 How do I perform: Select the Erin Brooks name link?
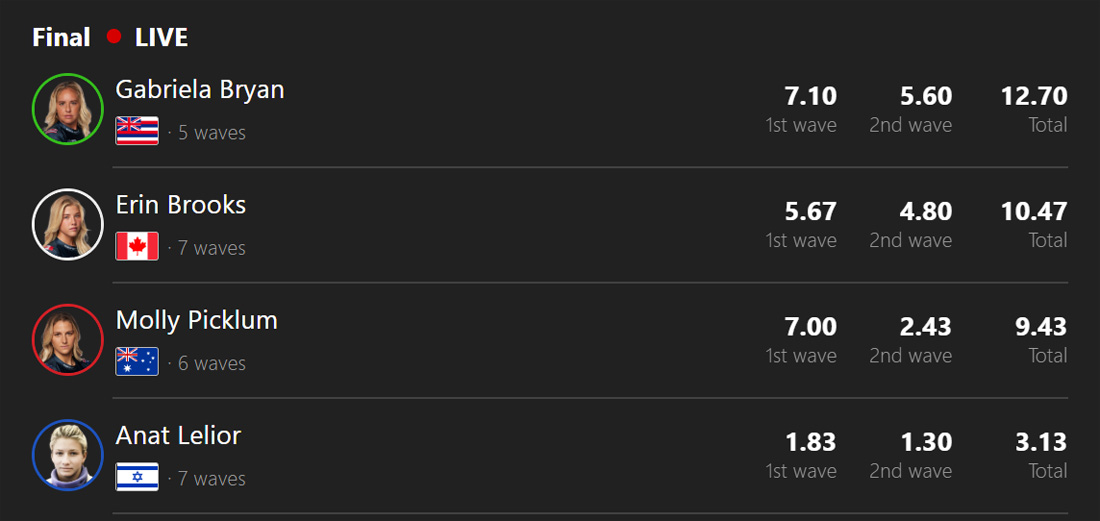(181, 205)
